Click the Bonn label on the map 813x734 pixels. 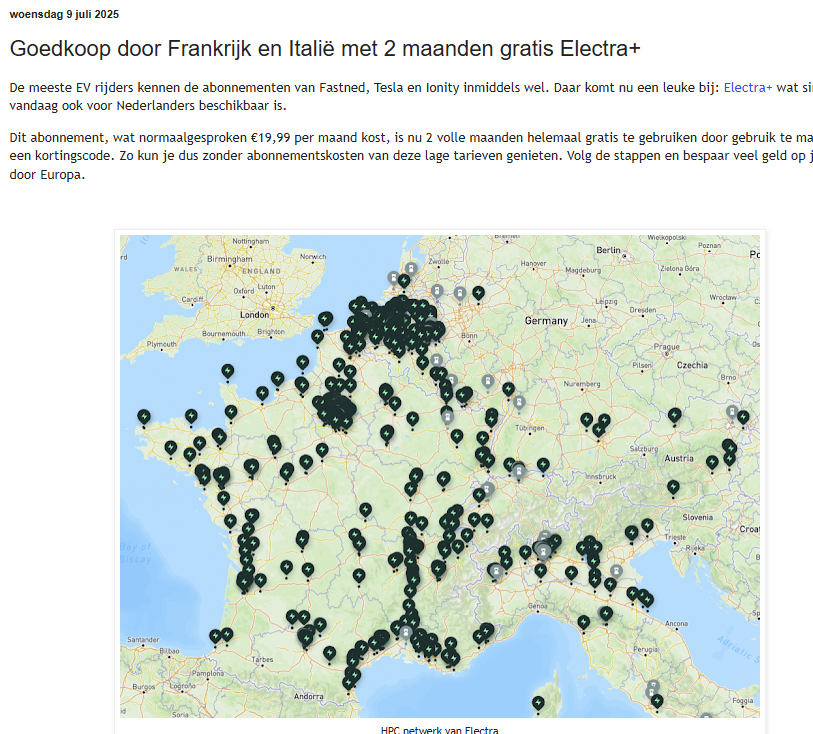click(x=469, y=335)
